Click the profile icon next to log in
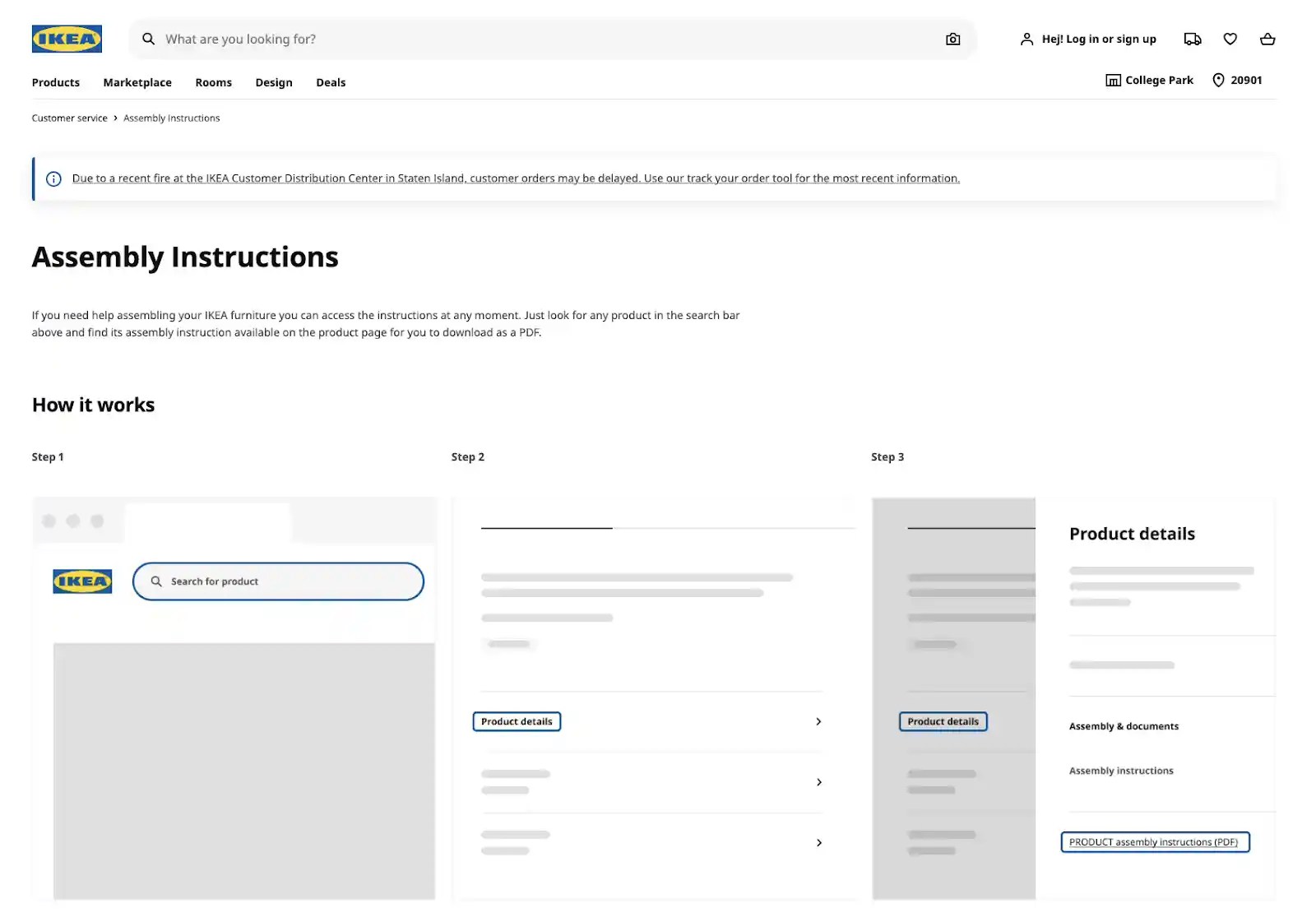This screenshot has height=917, width=1316. point(1026,39)
